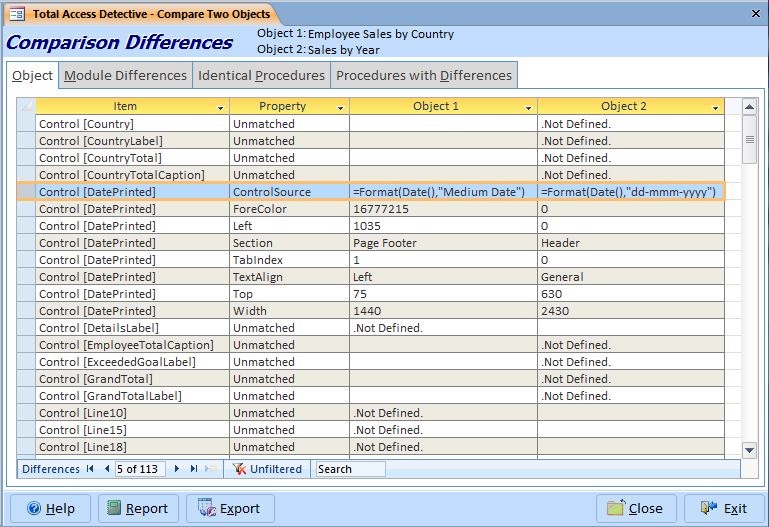Click the '=Format(Date(),"dd-mmm-yyyy")' cell
The width and height of the screenshot is (769, 527).
coord(631,192)
